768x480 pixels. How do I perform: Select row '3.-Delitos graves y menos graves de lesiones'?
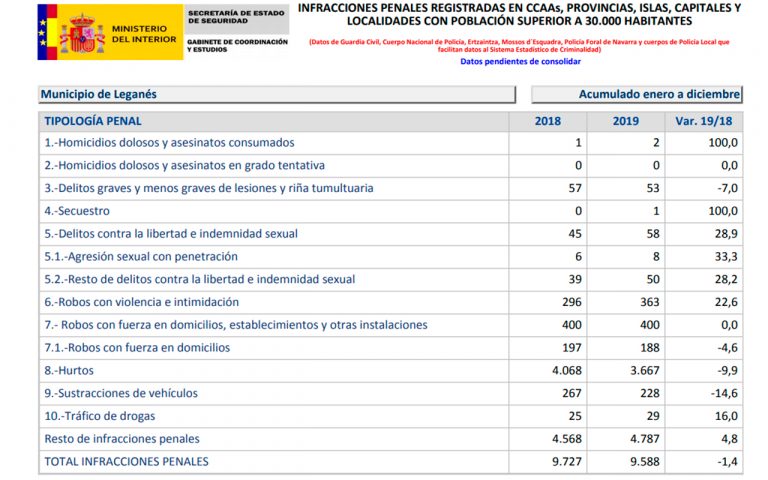click(x=391, y=189)
